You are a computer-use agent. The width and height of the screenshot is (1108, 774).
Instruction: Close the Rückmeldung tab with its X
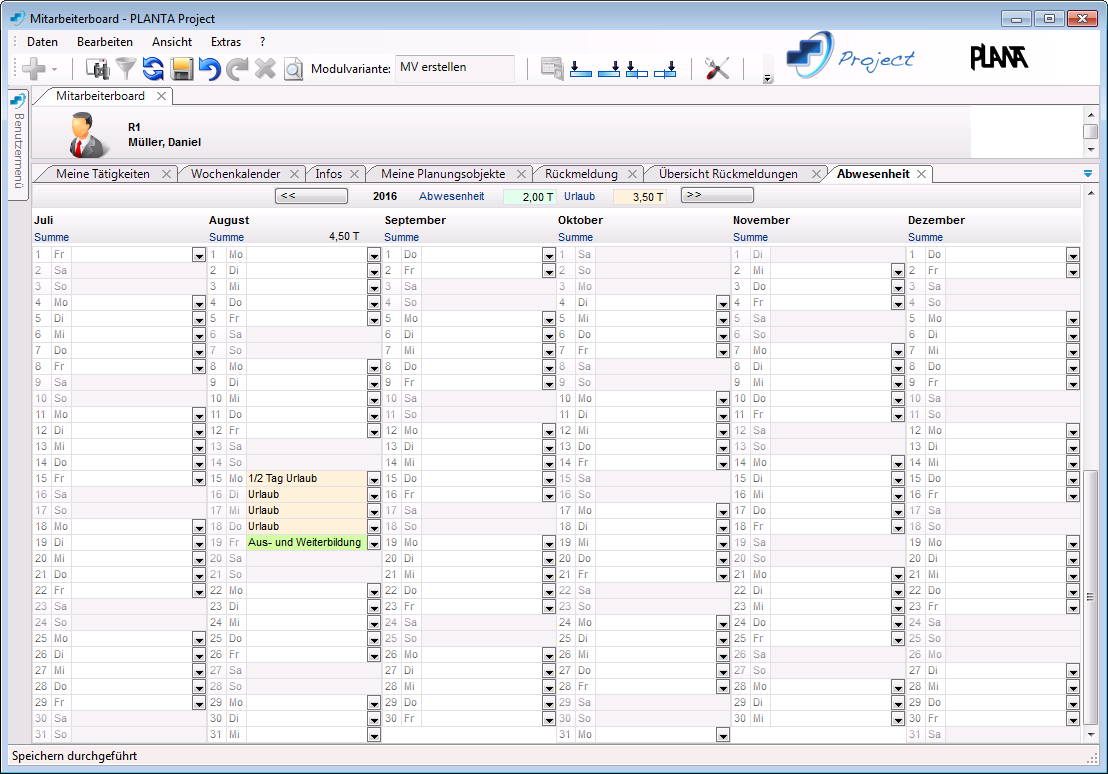633,174
